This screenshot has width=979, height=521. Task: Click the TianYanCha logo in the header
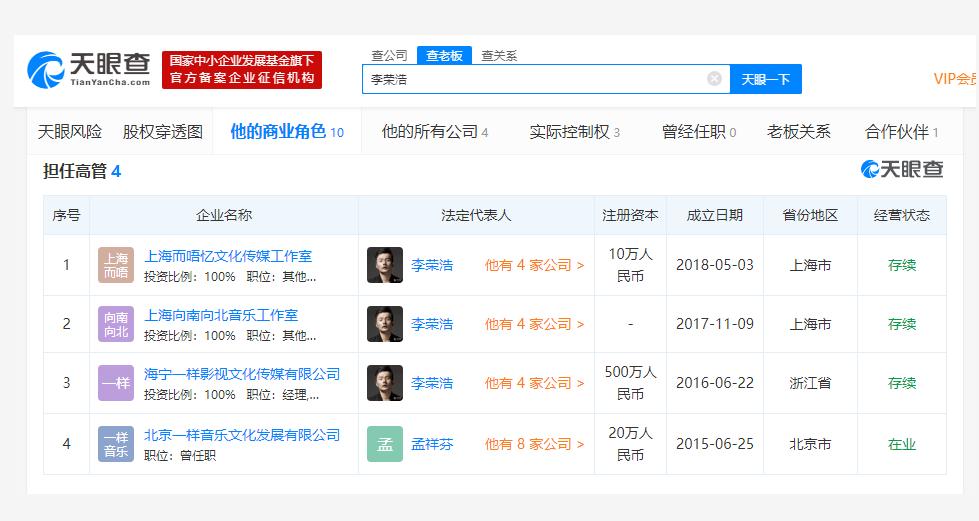pyautogui.click(x=89, y=69)
